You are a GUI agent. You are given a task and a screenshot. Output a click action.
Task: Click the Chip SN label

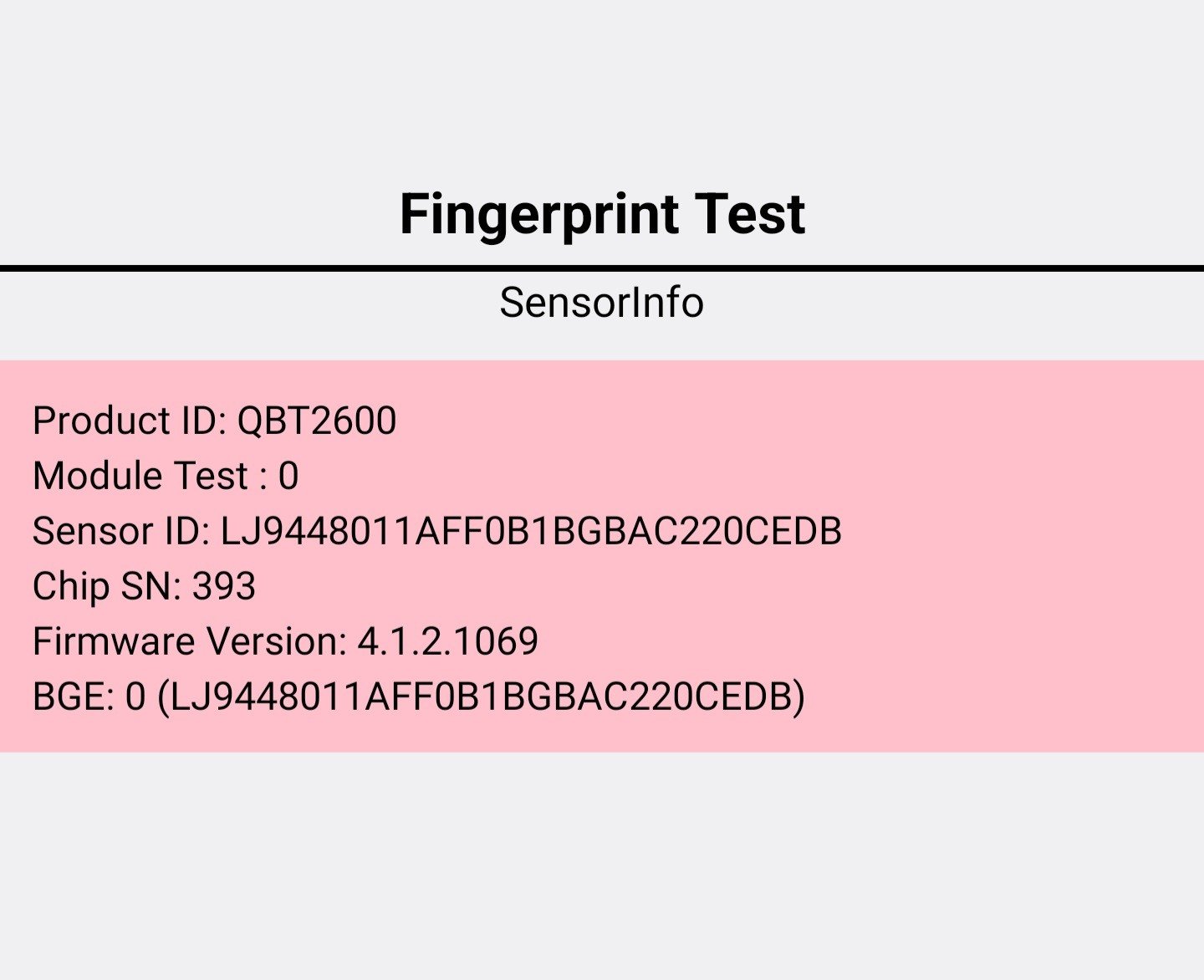(x=107, y=586)
